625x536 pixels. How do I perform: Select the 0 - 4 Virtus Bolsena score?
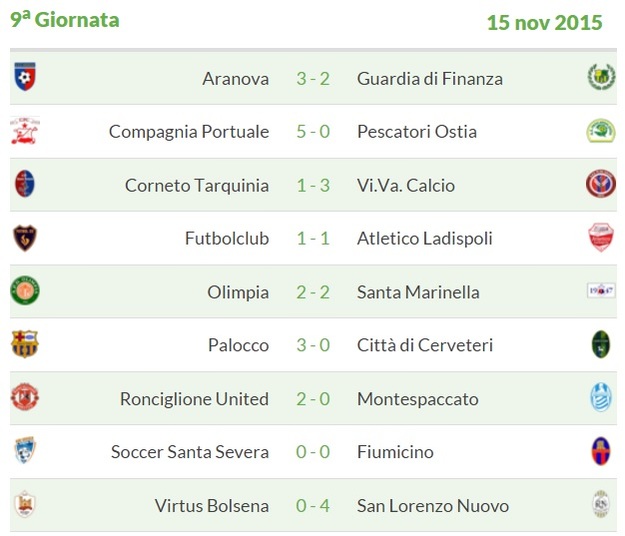[313, 505]
